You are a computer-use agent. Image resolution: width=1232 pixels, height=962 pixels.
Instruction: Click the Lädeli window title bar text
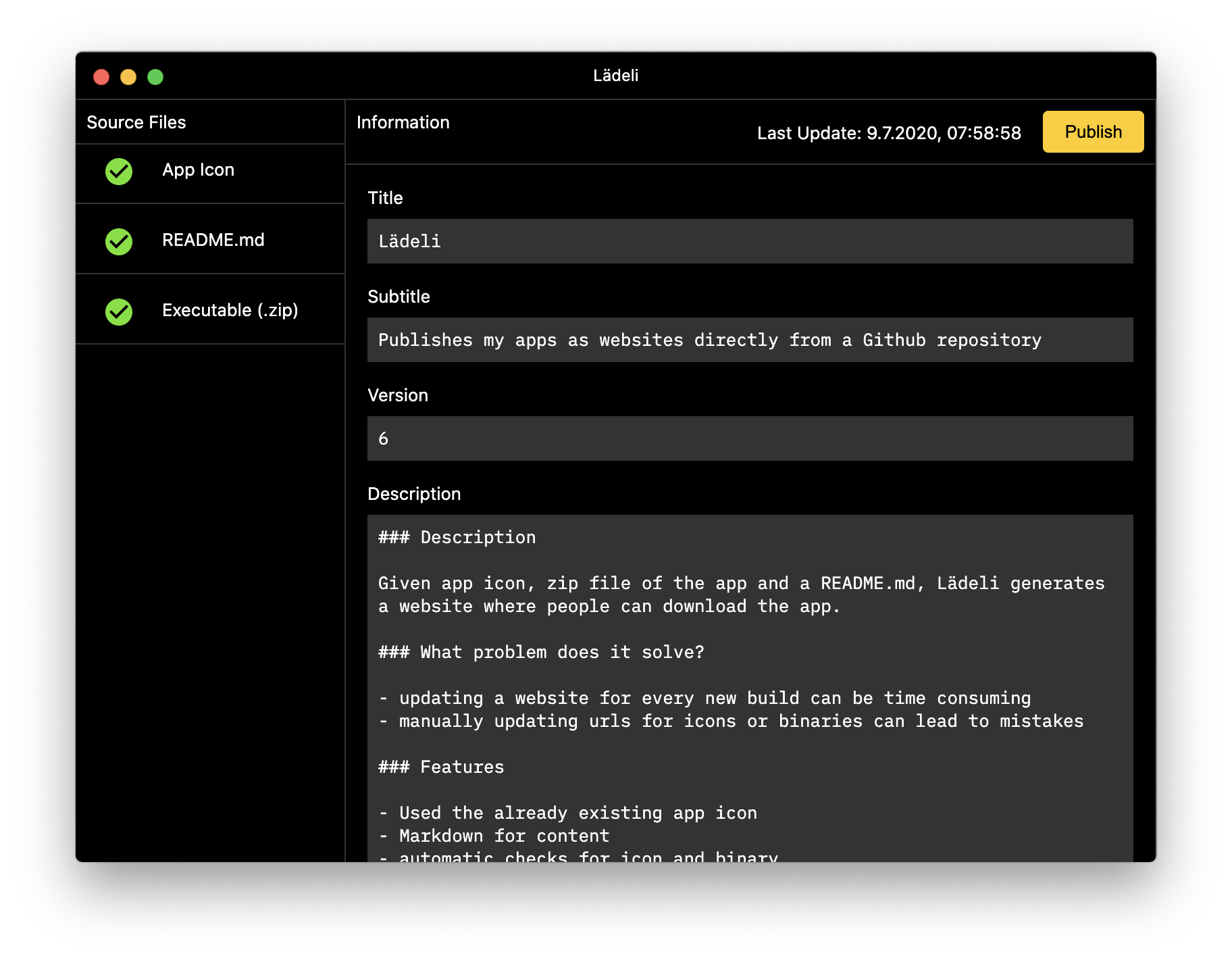coord(615,76)
